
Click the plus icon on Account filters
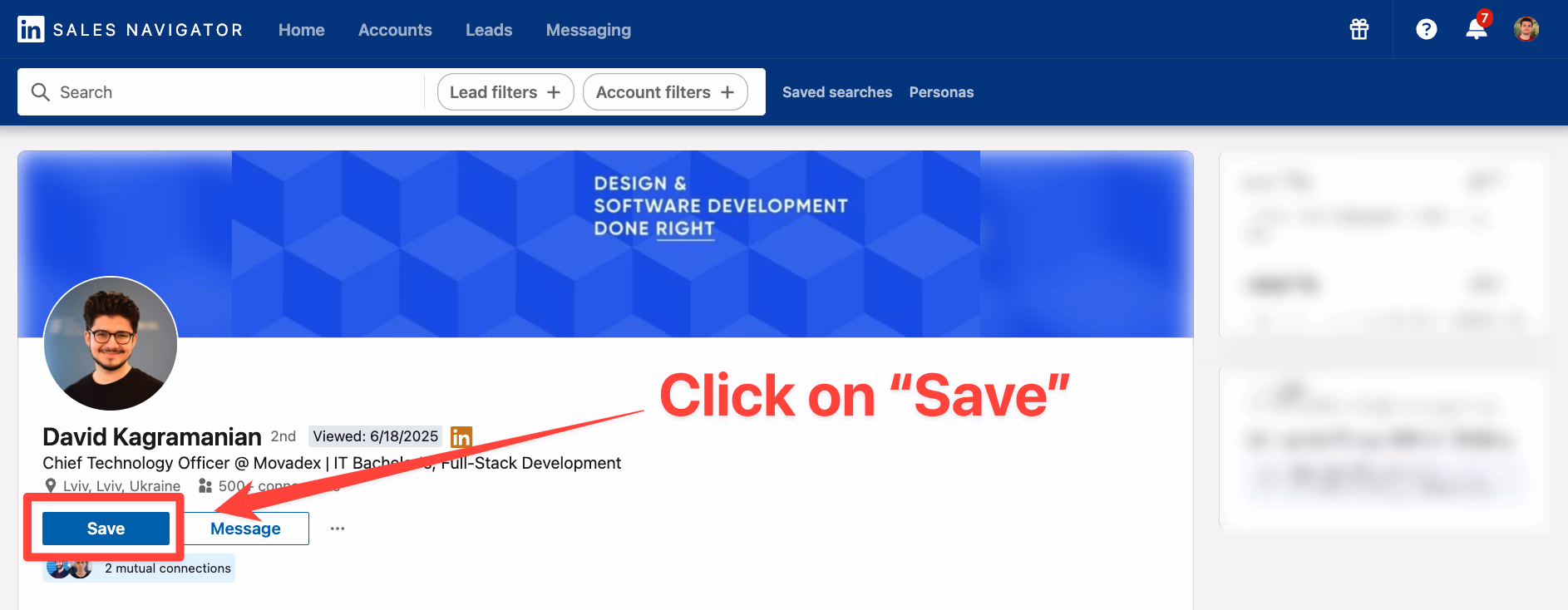pos(727,92)
